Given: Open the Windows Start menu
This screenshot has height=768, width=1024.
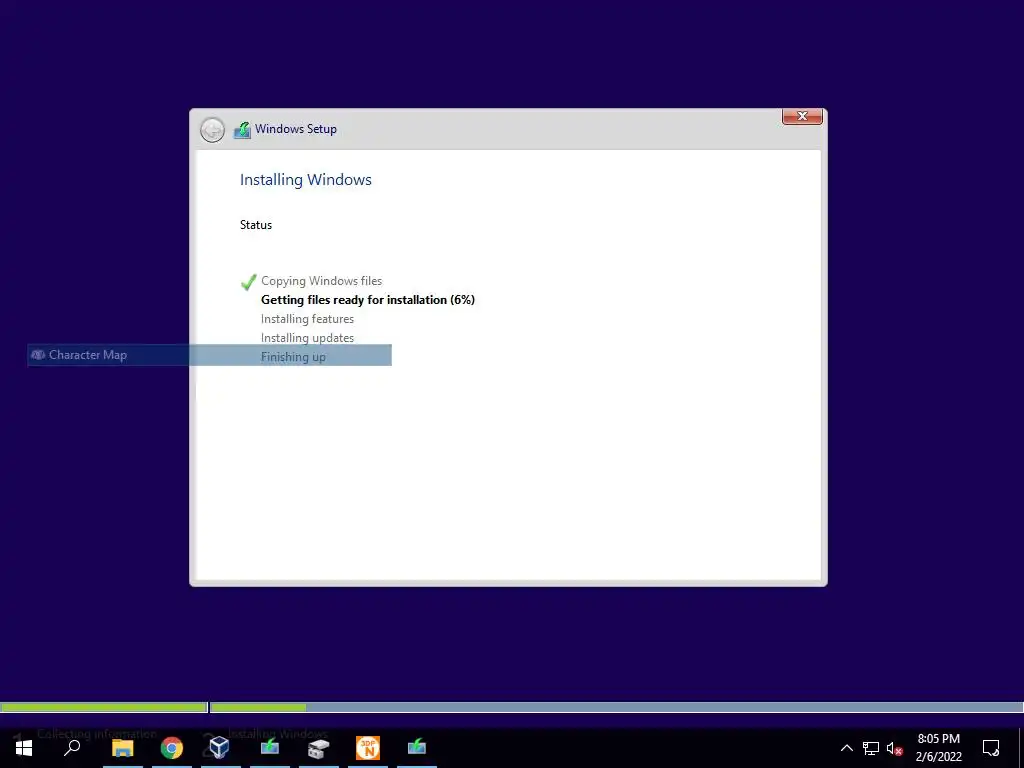Looking at the screenshot, I should tap(24, 748).
